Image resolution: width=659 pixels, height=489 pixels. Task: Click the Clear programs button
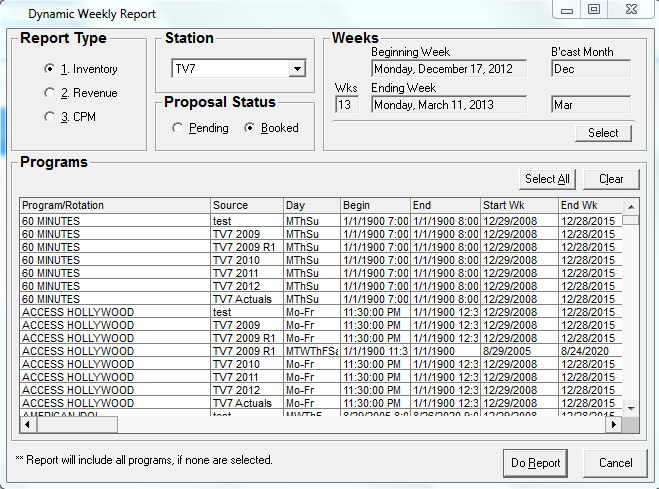(x=611, y=179)
